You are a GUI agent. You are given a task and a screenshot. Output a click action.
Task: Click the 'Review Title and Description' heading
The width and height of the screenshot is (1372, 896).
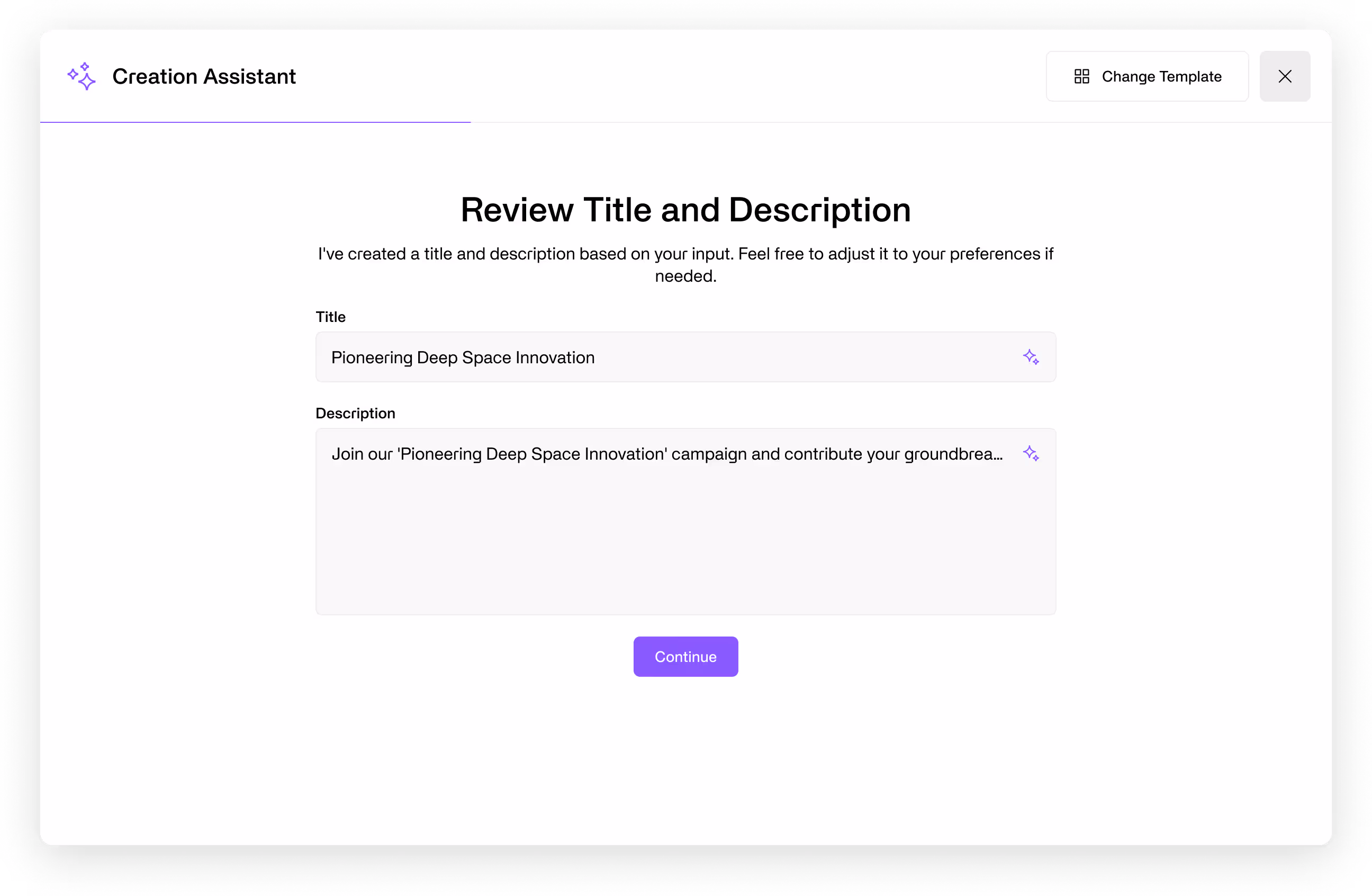(685, 210)
